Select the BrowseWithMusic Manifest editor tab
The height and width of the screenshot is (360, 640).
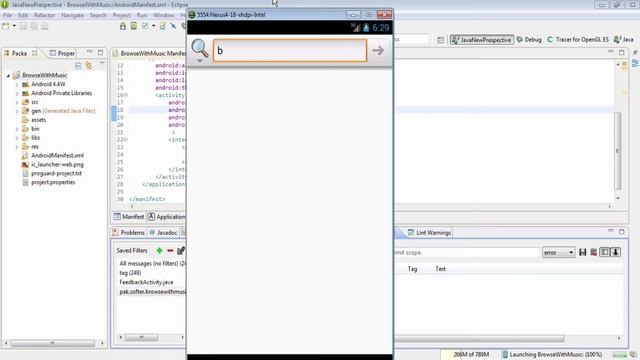coord(149,53)
